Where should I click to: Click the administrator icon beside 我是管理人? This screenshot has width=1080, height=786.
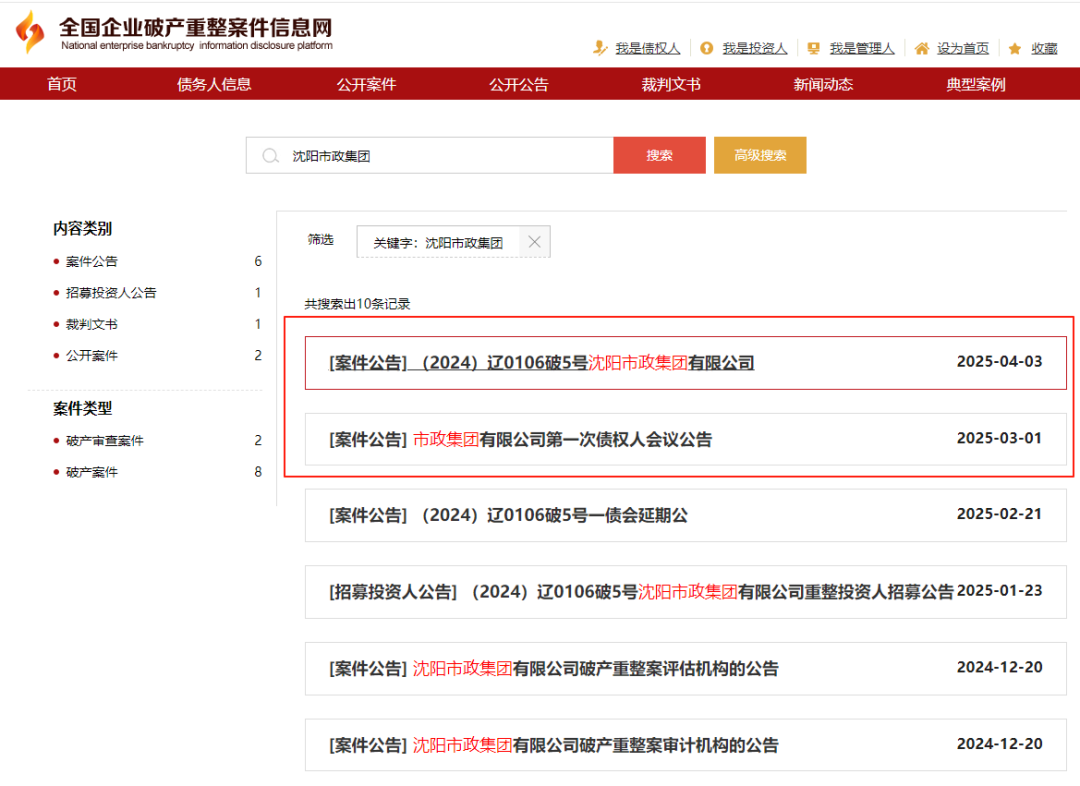tap(814, 48)
